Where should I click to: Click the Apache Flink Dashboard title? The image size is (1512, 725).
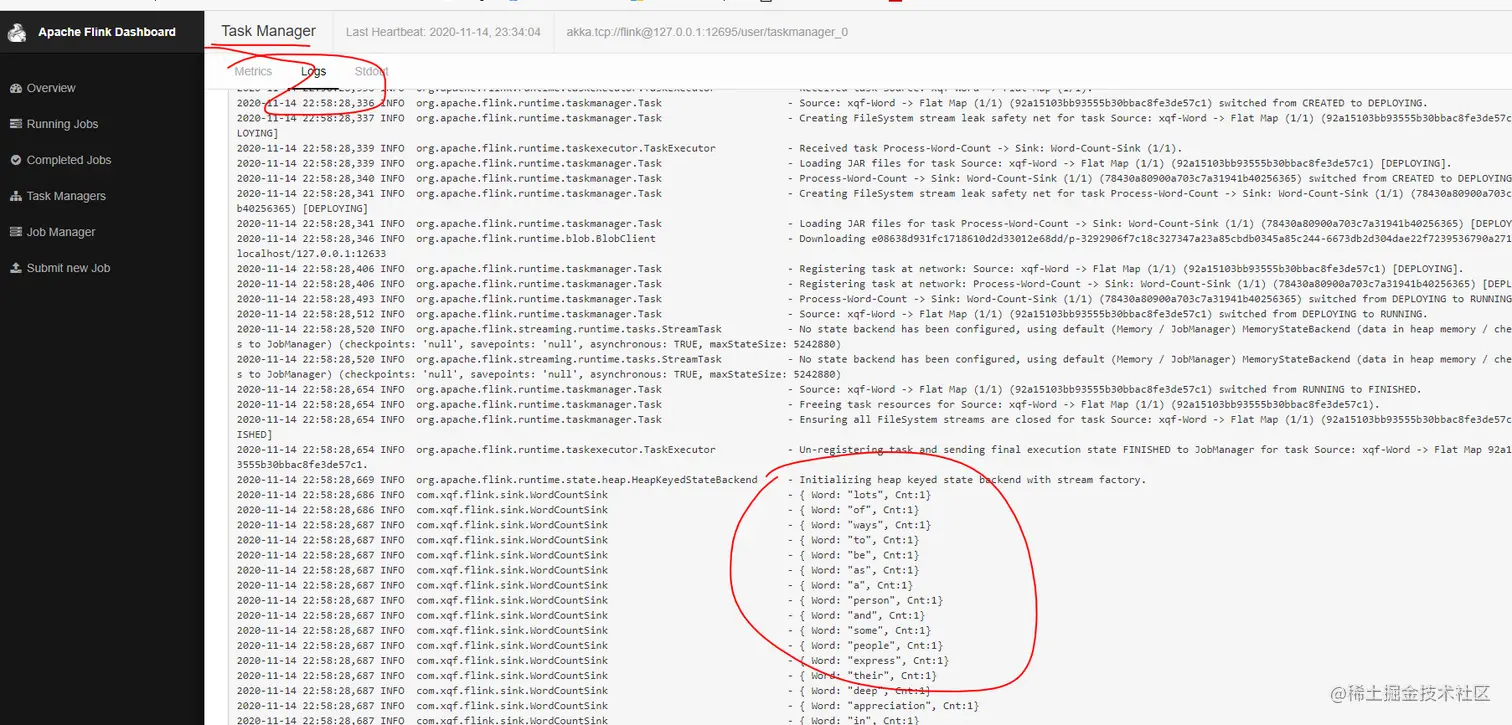pos(107,32)
